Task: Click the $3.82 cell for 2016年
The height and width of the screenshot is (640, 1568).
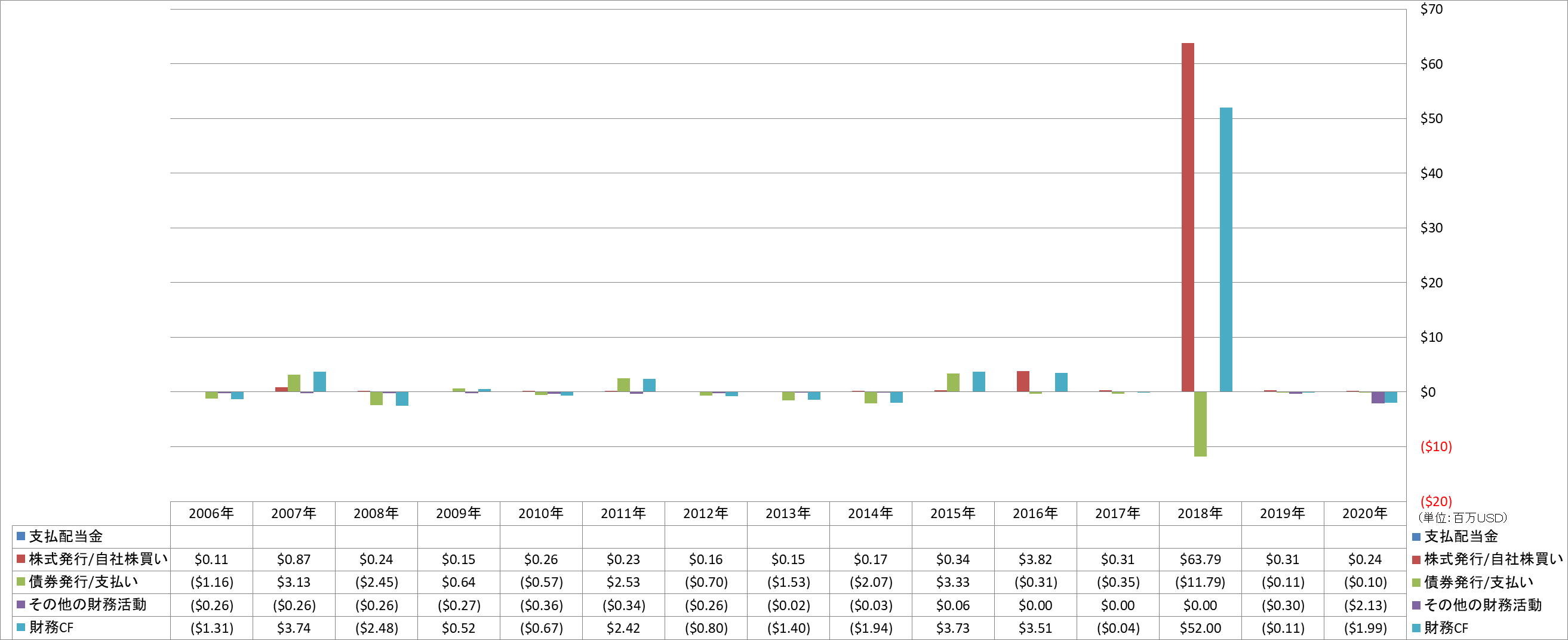Action: coord(1035,559)
